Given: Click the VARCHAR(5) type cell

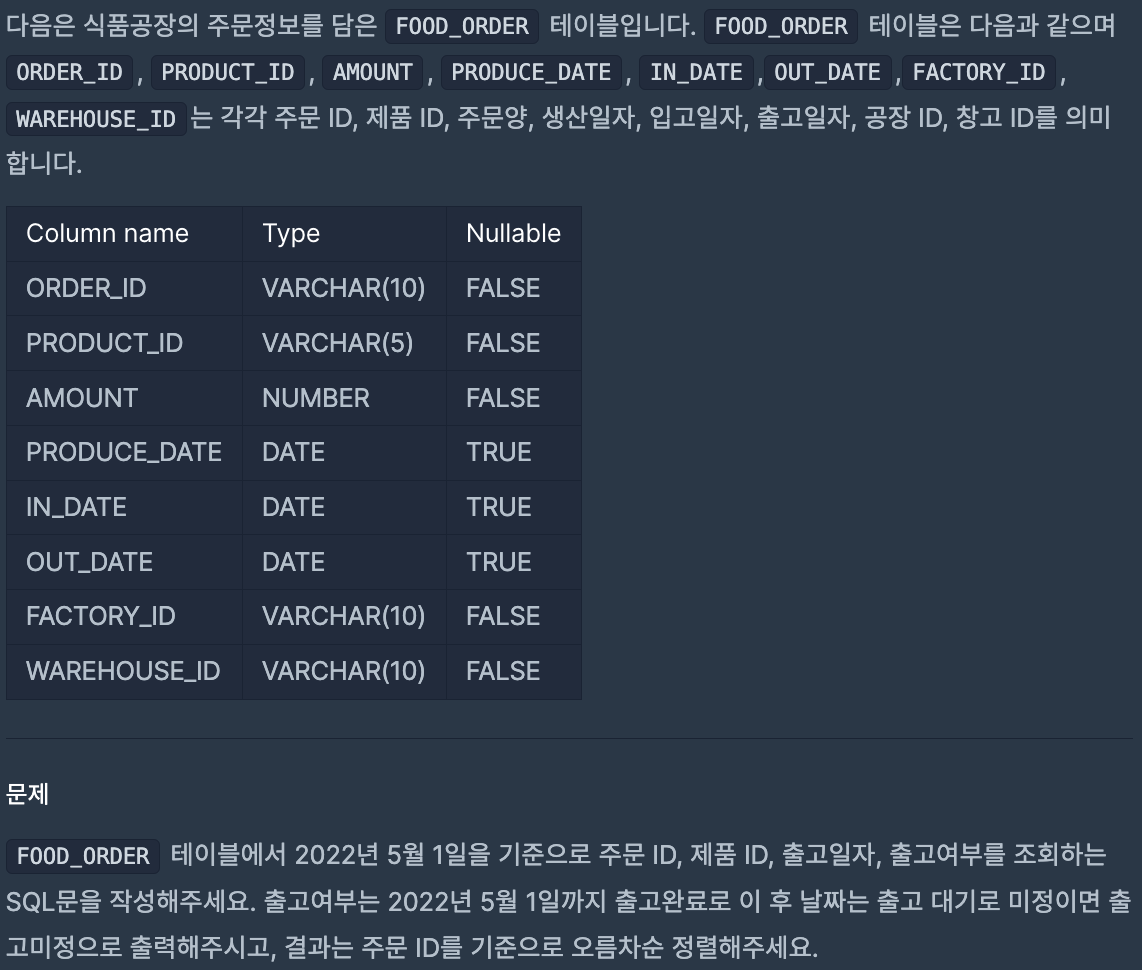Looking at the screenshot, I should [344, 343].
